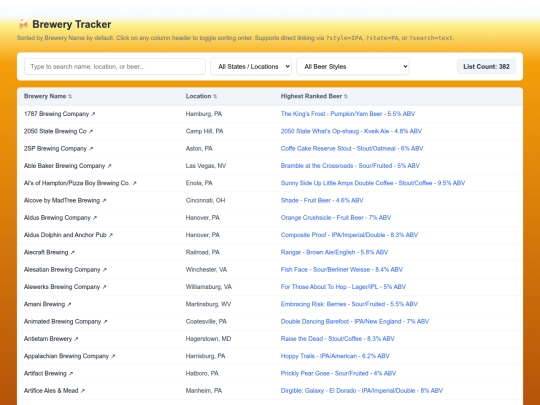Screen dimensions: 540x405
Task: Open Amani Brewing external link arrow
Action: coord(69,304)
